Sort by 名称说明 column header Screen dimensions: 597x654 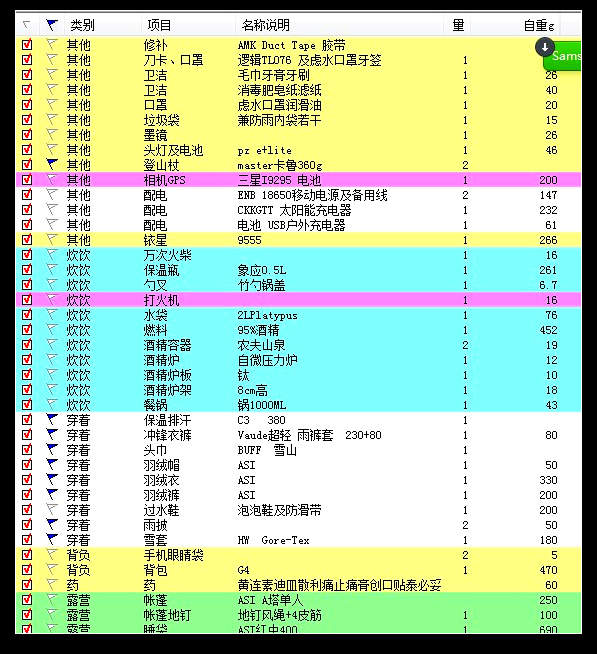tap(265, 25)
